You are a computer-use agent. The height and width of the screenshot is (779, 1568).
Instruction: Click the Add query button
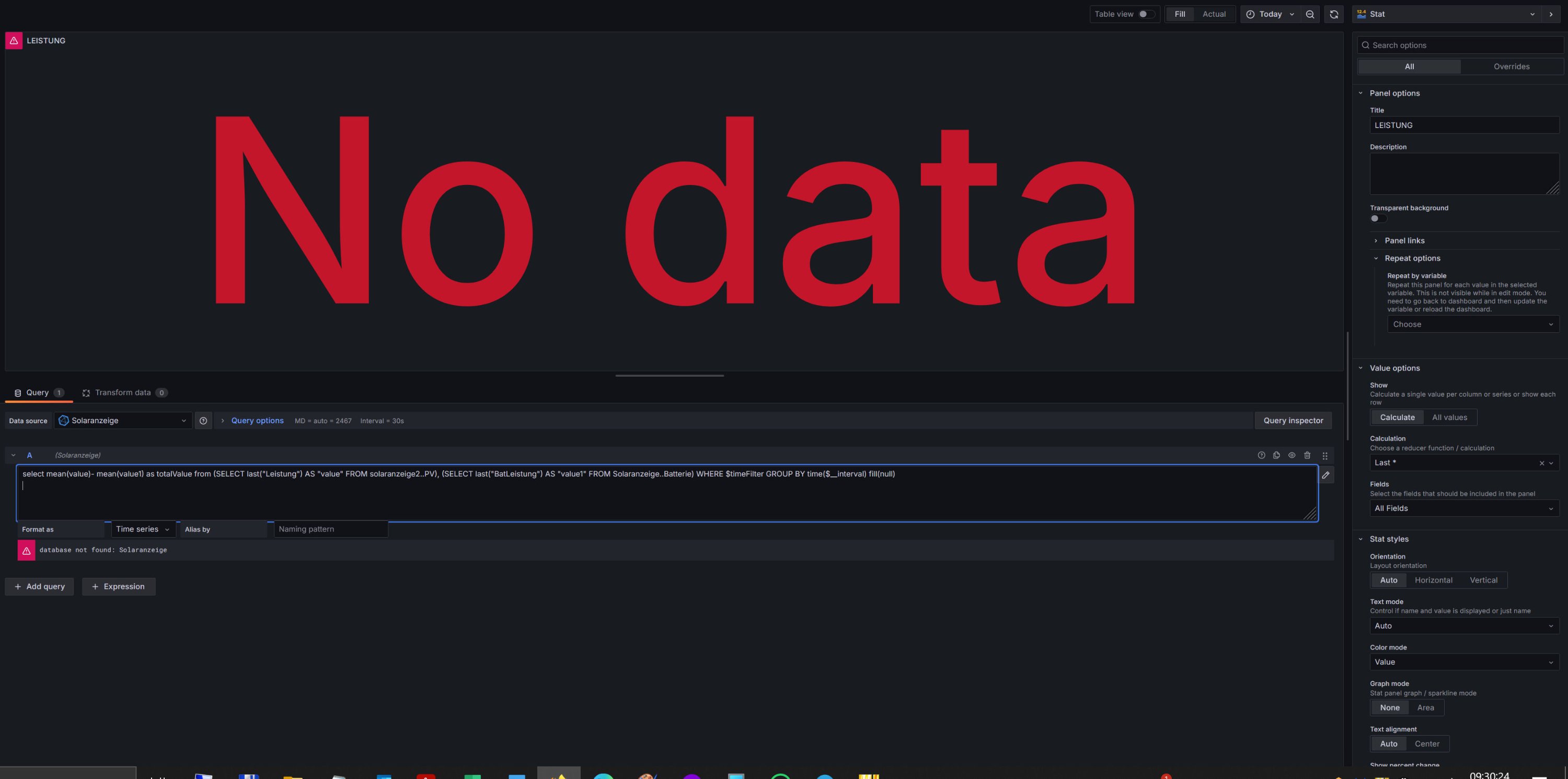[x=40, y=587]
